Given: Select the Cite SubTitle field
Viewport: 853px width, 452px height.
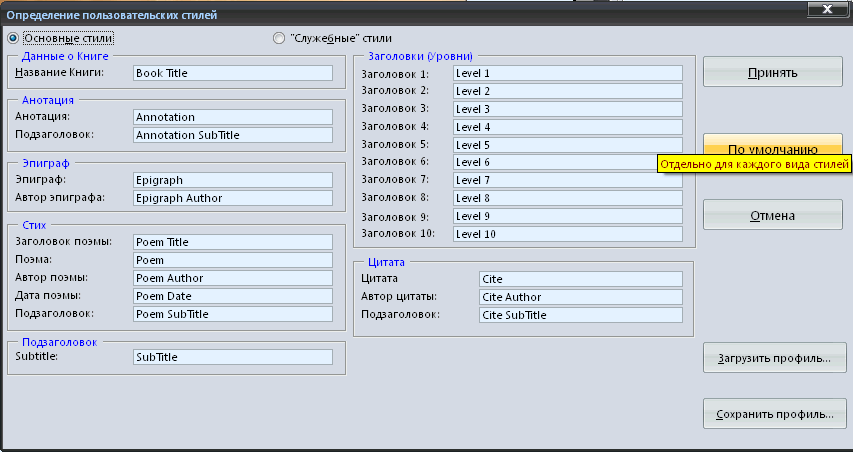Looking at the screenshot, I should (x=581, y=315).
